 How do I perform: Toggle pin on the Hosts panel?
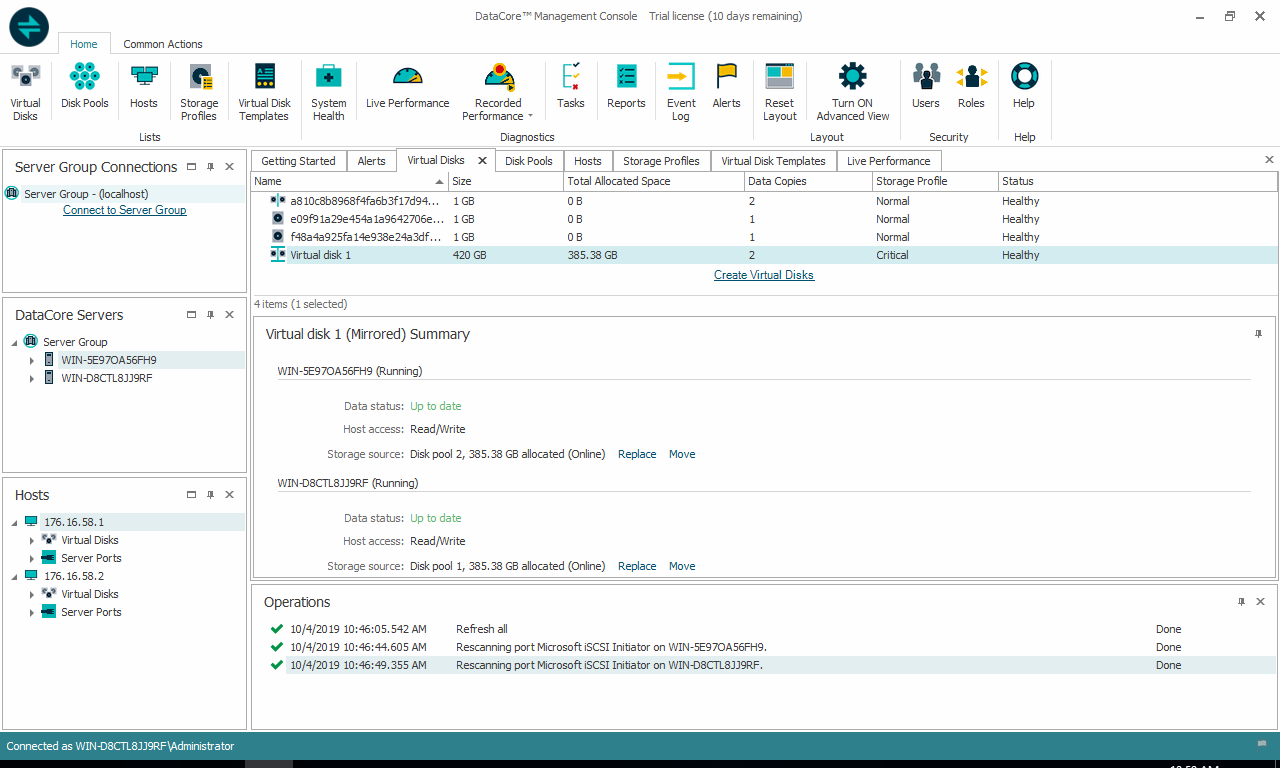click(210, 495)
